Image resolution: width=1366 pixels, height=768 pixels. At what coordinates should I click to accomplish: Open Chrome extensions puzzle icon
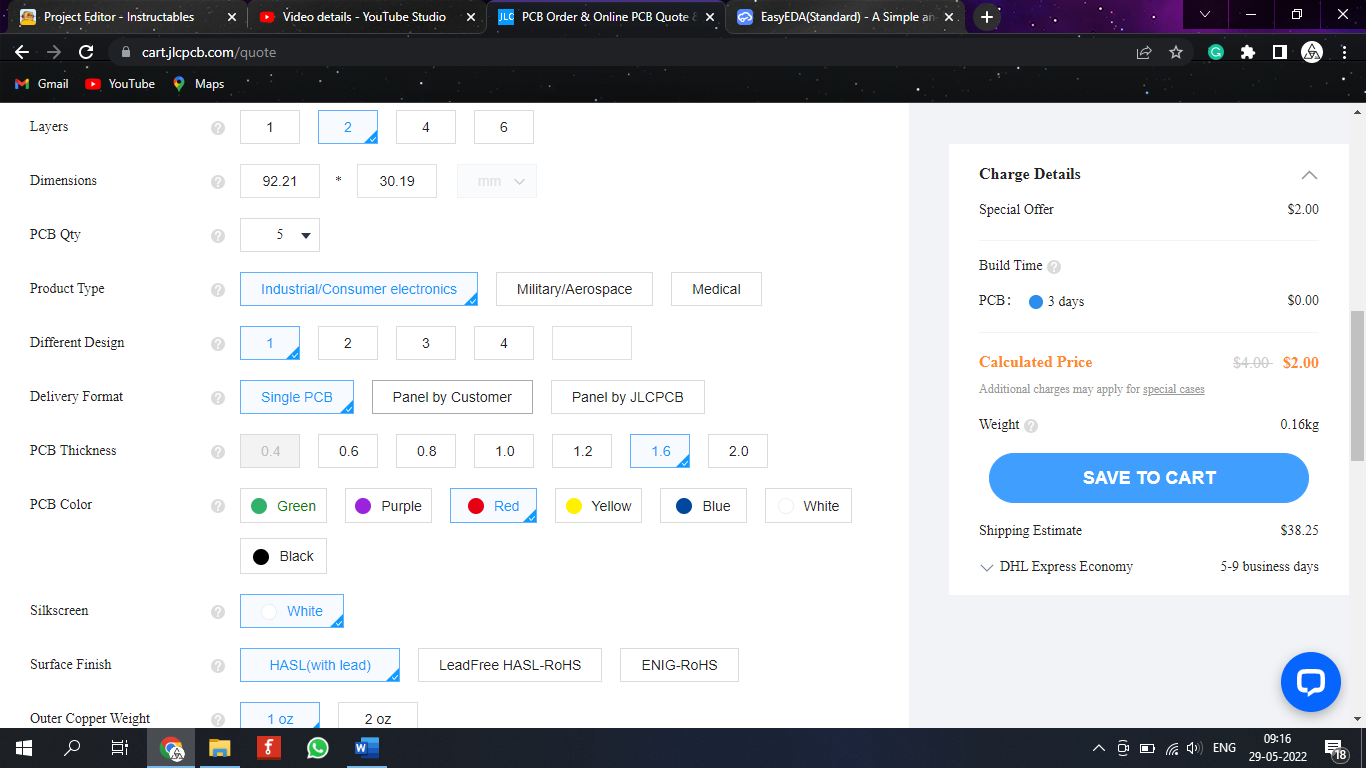(1247, 52)
